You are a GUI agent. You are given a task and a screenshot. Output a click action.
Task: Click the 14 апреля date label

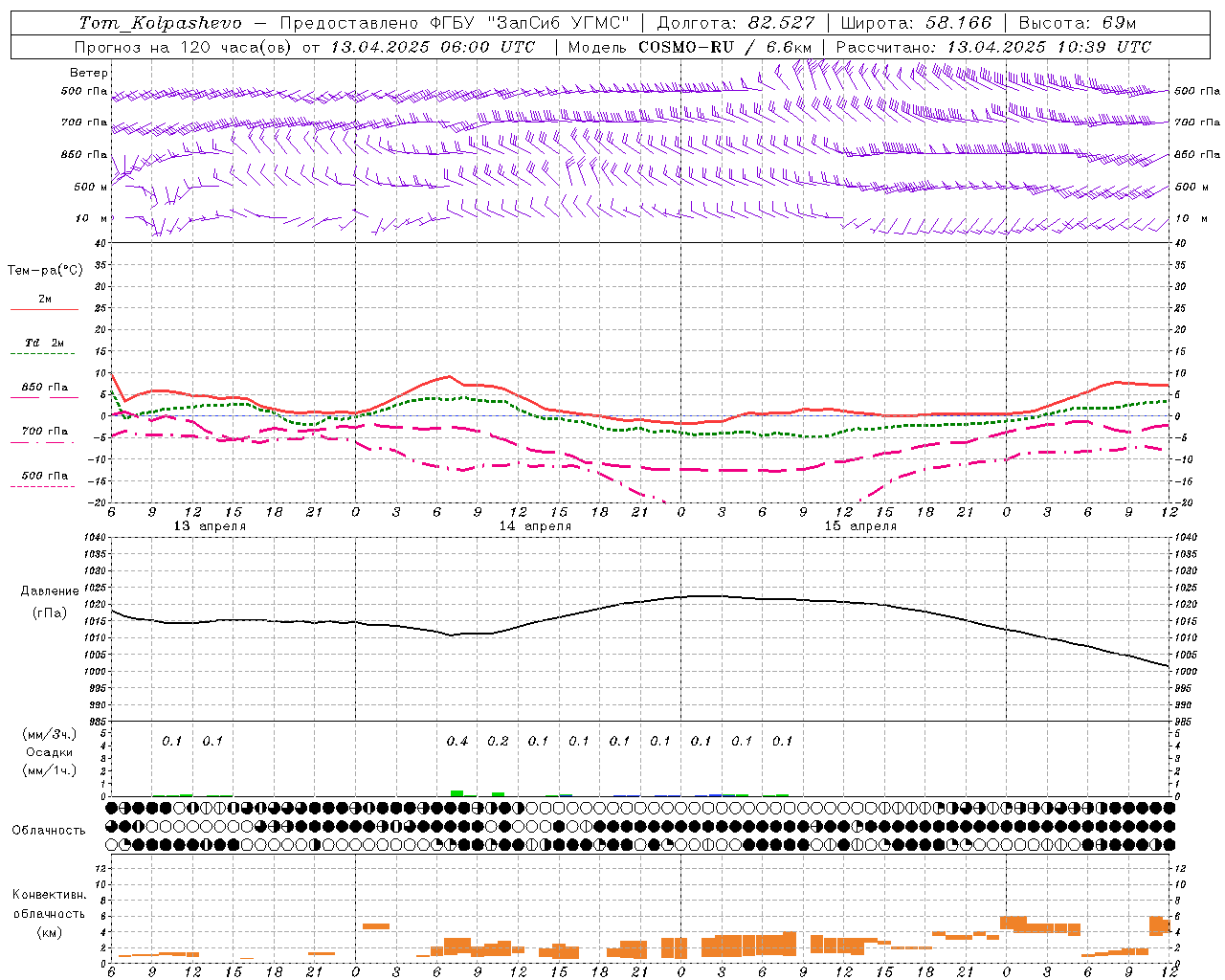pos(535,526)
